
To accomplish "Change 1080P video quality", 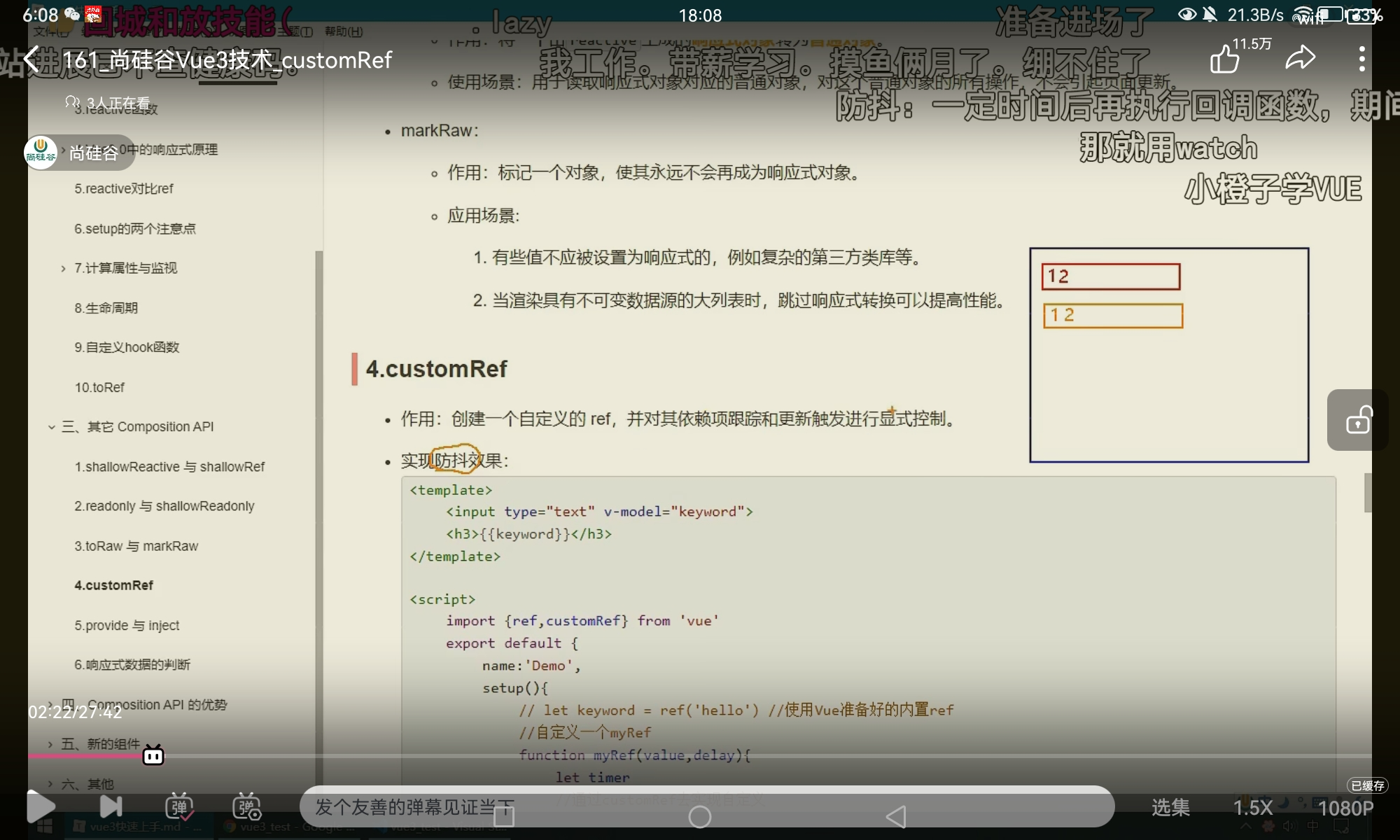I will click(1345, 808).
